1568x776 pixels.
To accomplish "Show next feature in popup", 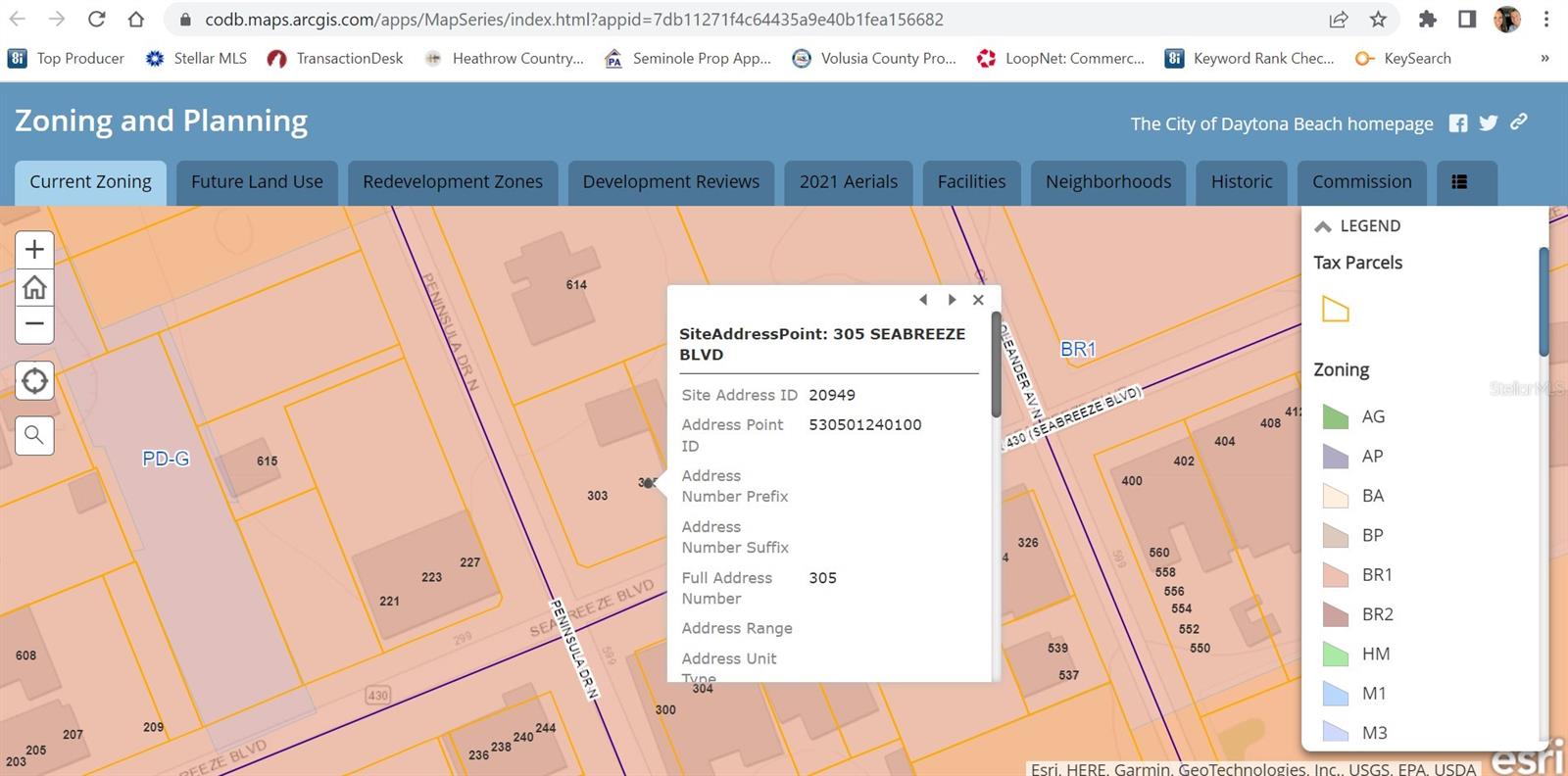I will (x=952, y=300).
